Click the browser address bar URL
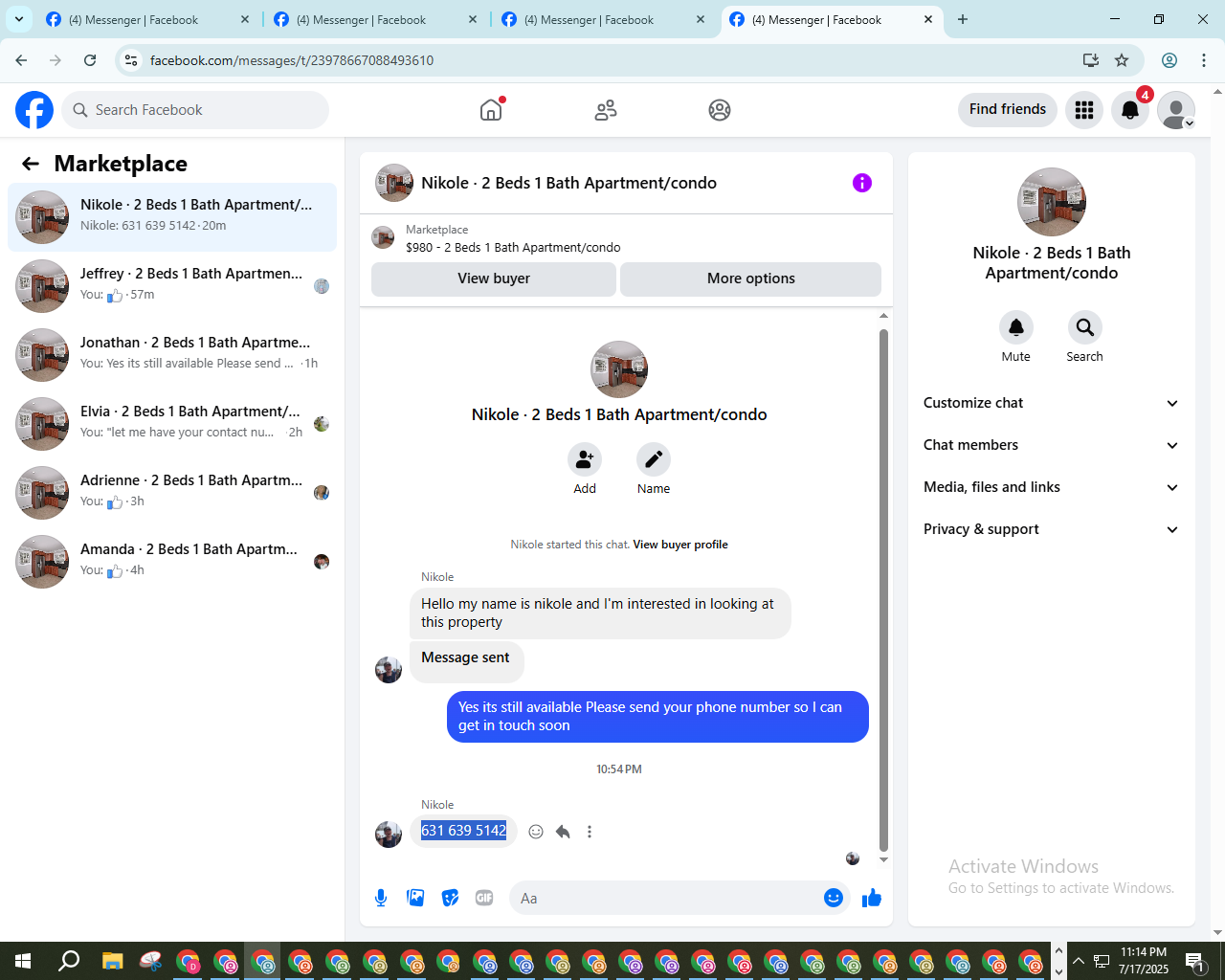 292,60
